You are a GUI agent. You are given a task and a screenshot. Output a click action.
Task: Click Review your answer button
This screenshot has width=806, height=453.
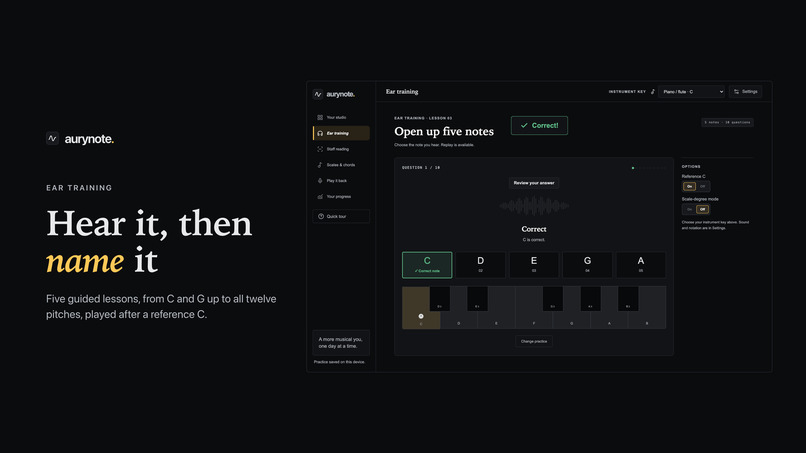[534, 183]
